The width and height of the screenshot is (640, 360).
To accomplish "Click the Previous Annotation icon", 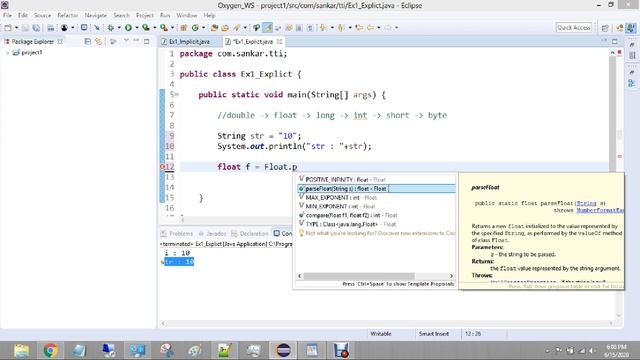I will click(341, 28).
